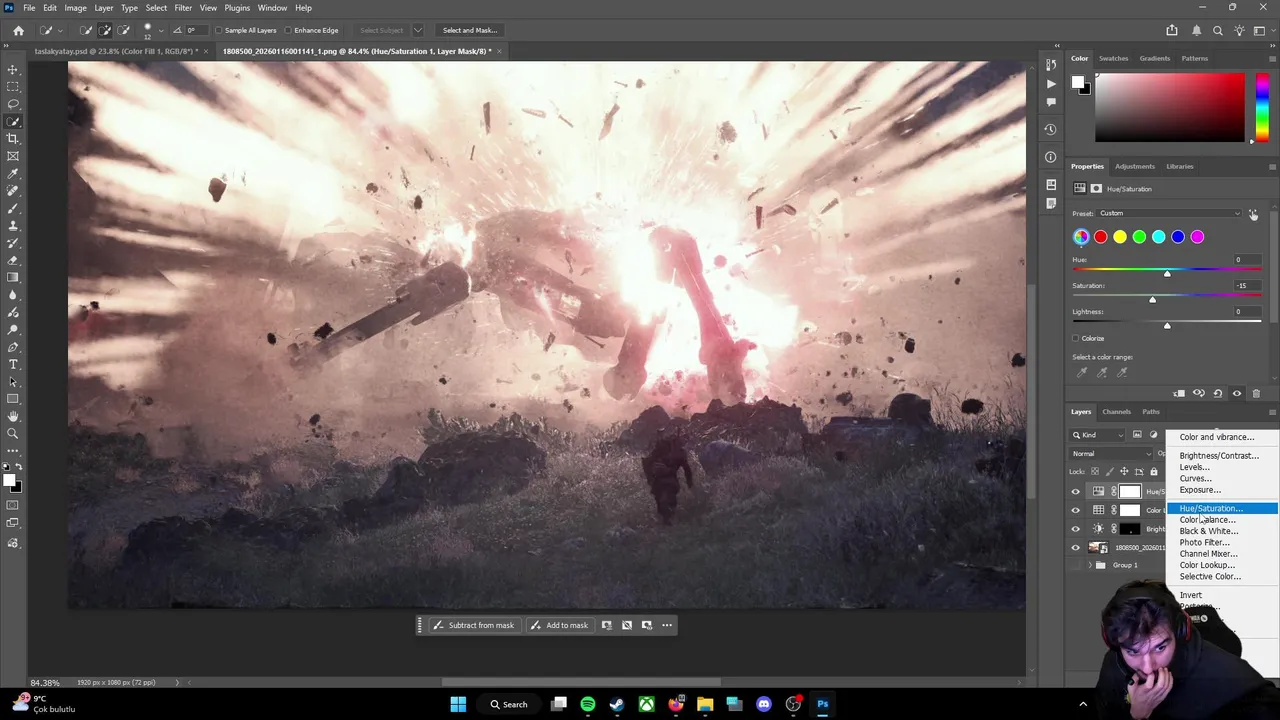The height and width of the screenshot is (720, 1280).
Task: Open the Layers panel menu
Action: point(1272,412)
